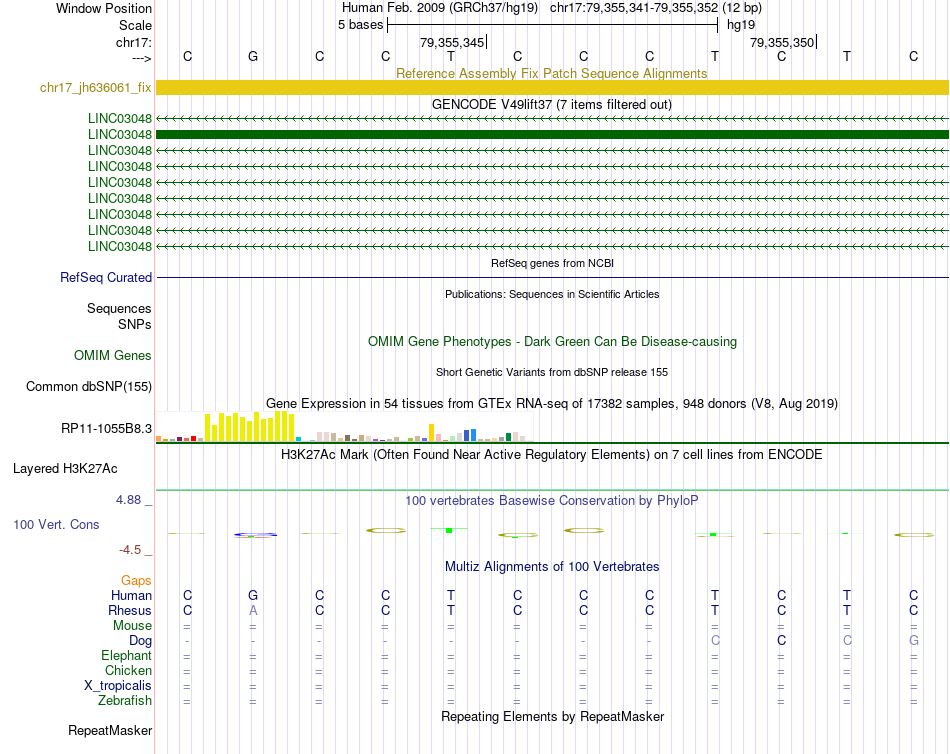
Task: Click the GTEx tissue expression bar chart
Action: tap(344, 427)
